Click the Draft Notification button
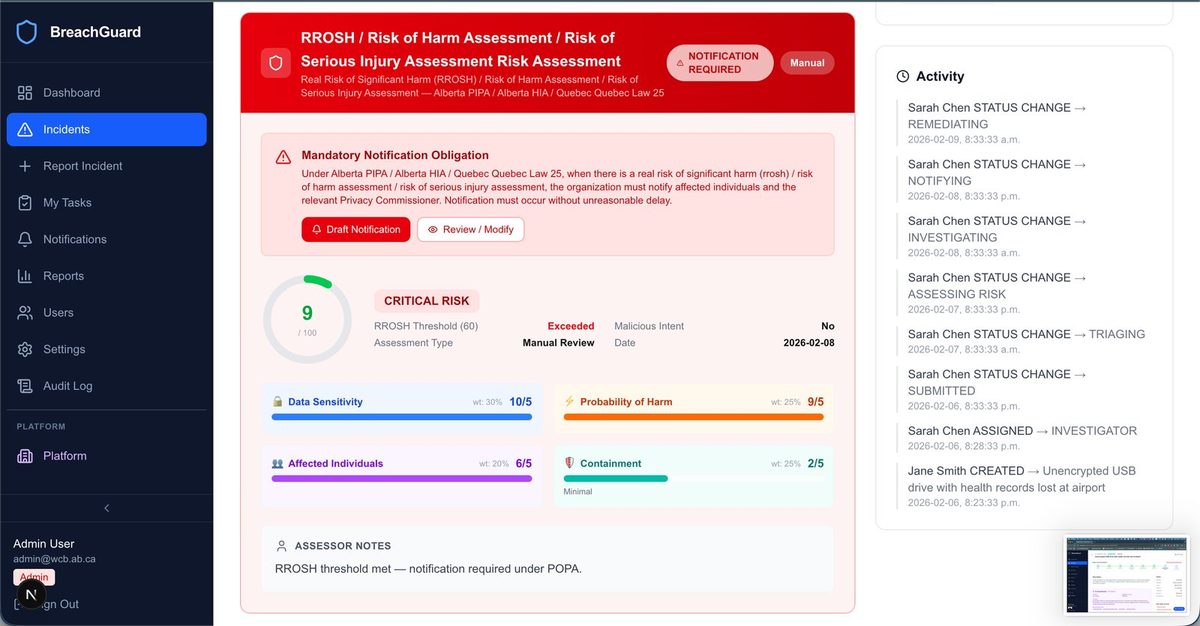This screenshot has height=626, width=1200. click(x=355, y=229)
